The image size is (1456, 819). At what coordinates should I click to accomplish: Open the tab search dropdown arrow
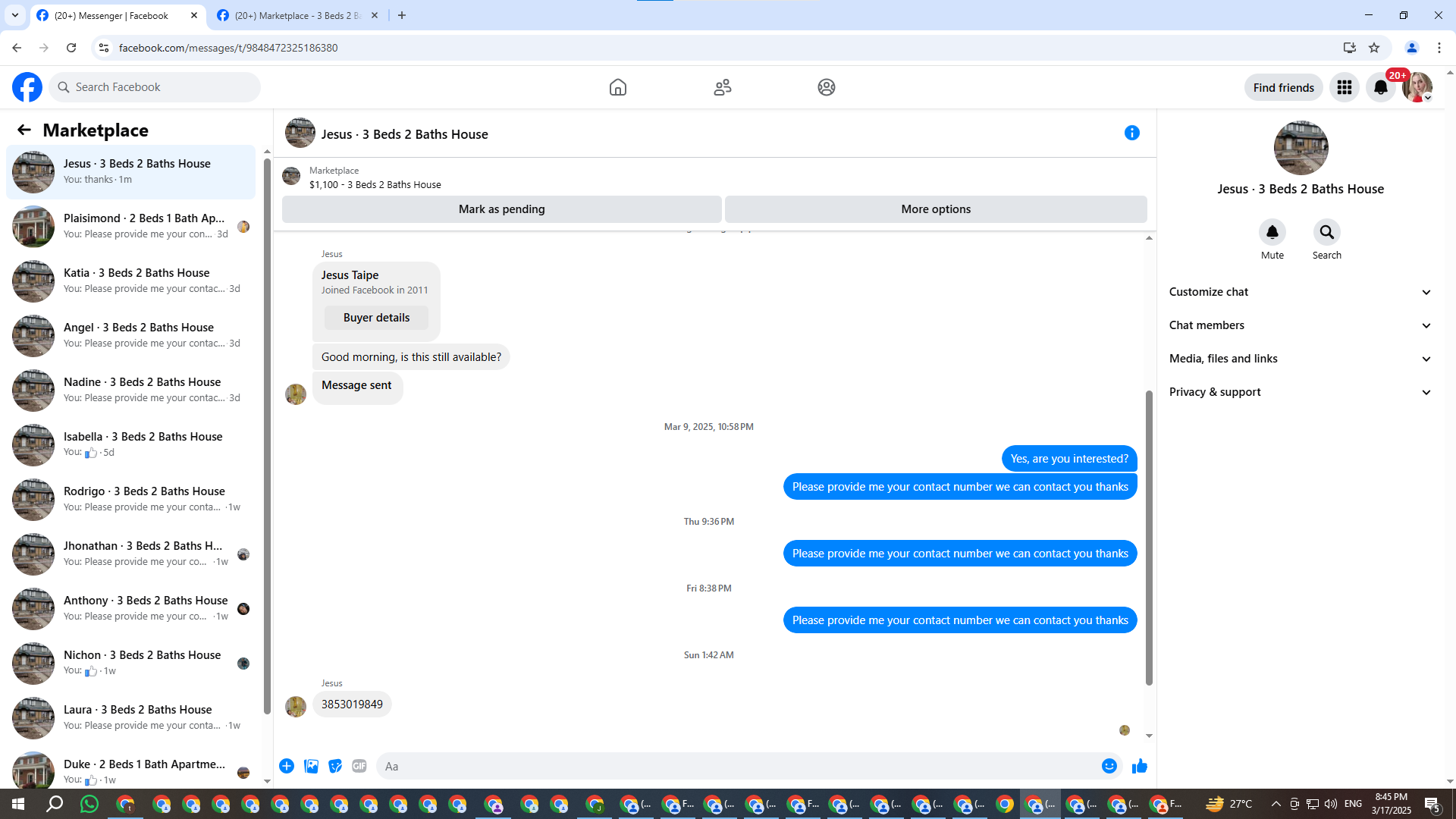(15, 15)
